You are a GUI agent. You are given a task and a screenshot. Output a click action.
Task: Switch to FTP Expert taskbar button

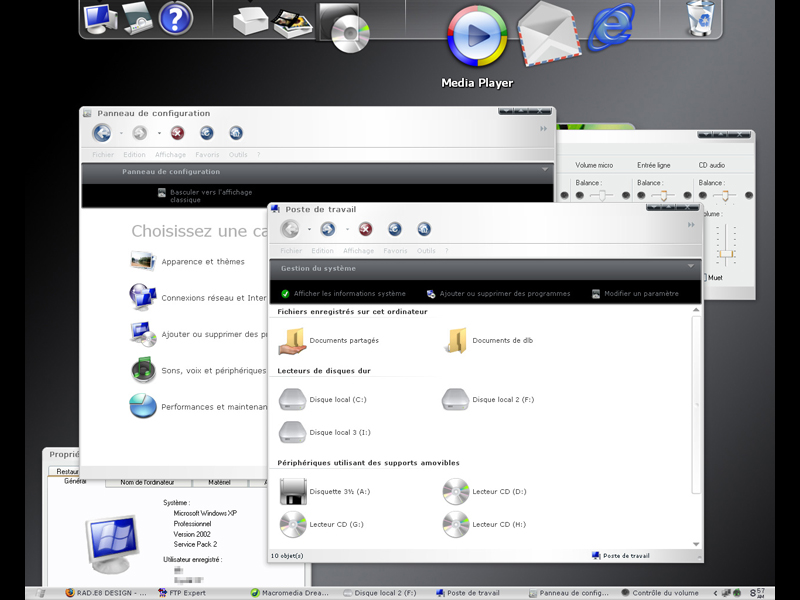182,593
